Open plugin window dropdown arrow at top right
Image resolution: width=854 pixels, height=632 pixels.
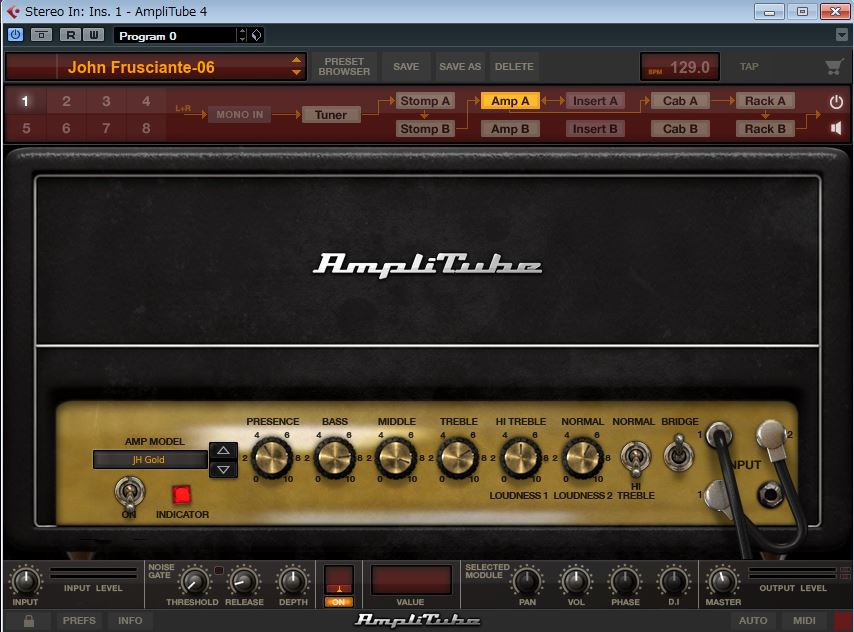[841, 35]
